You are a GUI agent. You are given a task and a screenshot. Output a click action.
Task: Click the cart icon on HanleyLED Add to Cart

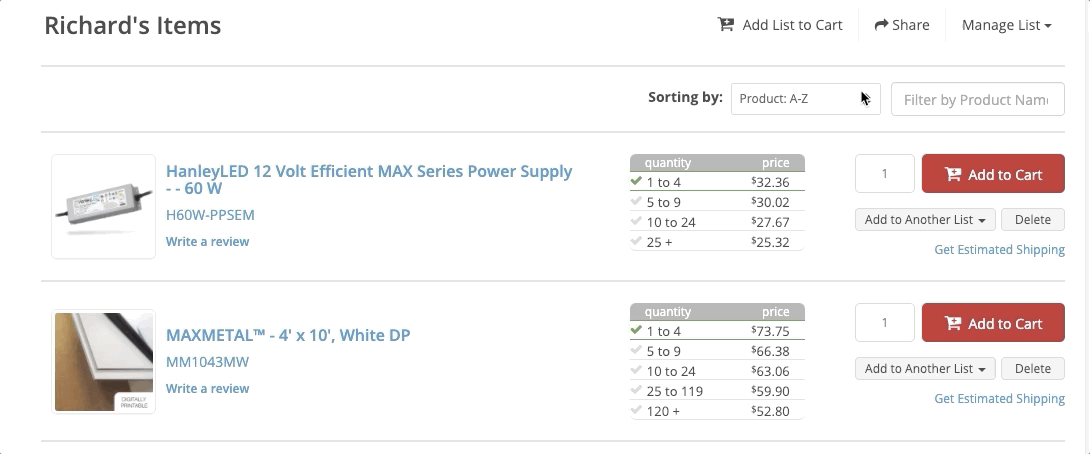(x=952, y=174)
